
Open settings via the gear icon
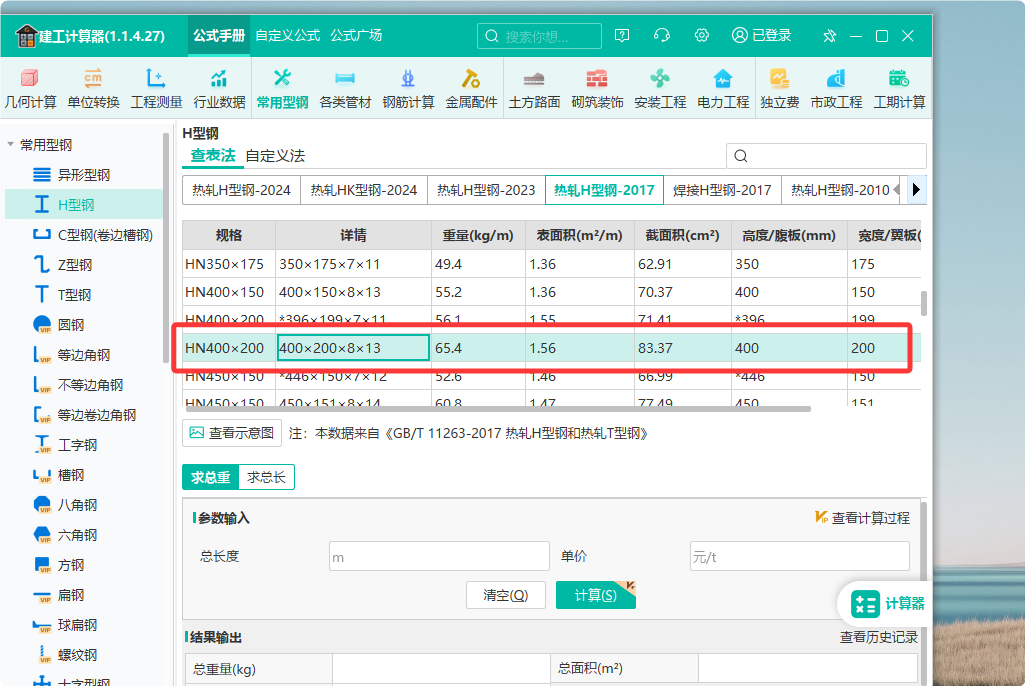(x=701, y=35)
